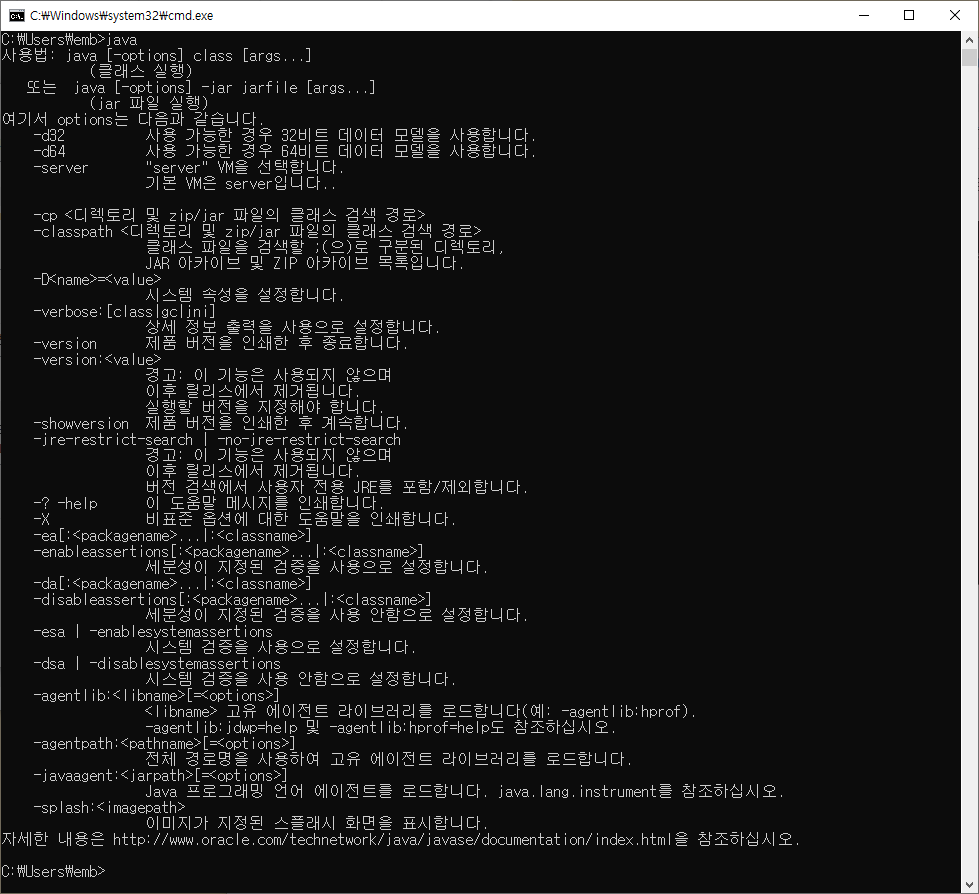Click the '-agentlib:jdwp=help' text
Screen dimensions: 979x894
tap(222, 728)
